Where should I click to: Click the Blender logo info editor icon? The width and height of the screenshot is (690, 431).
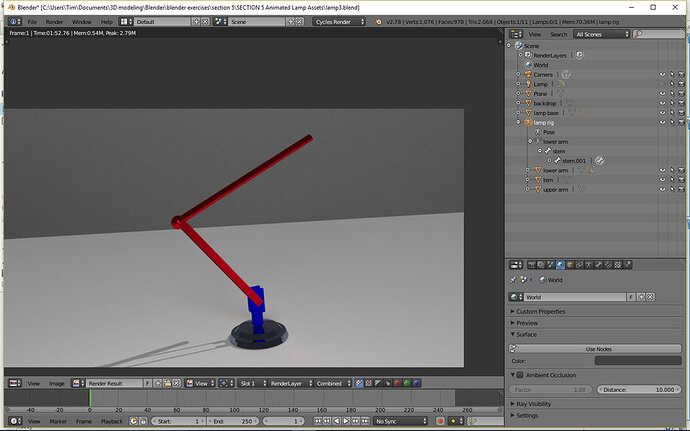pyautogui.click(x=13, y=21)
